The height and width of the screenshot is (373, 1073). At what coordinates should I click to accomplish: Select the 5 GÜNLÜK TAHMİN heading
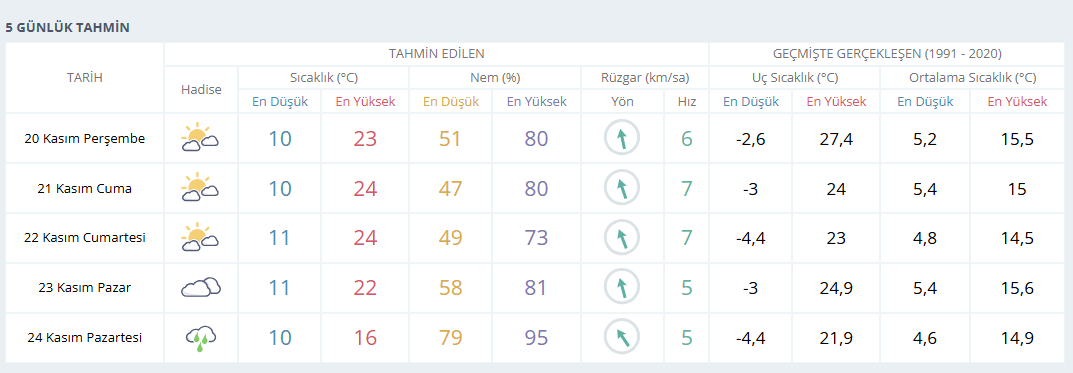point(68,28)
